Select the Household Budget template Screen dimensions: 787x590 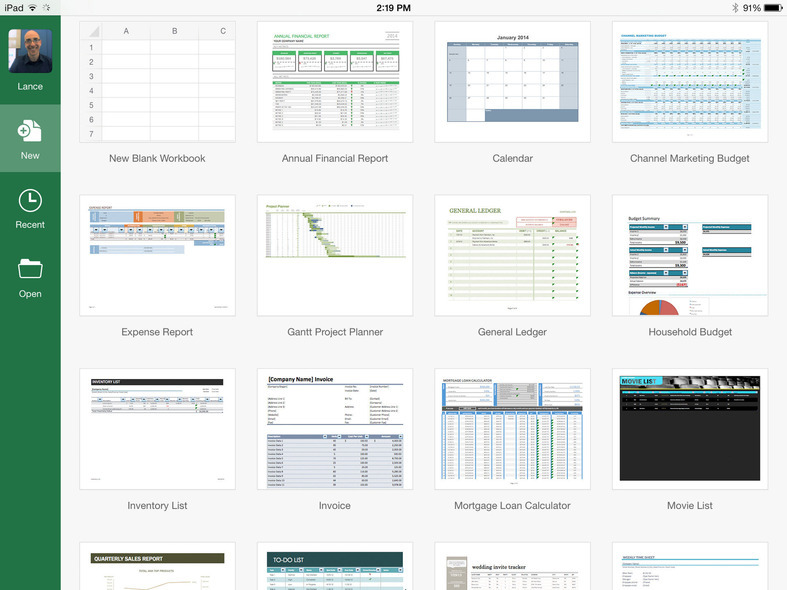click(x=689, y=256)
